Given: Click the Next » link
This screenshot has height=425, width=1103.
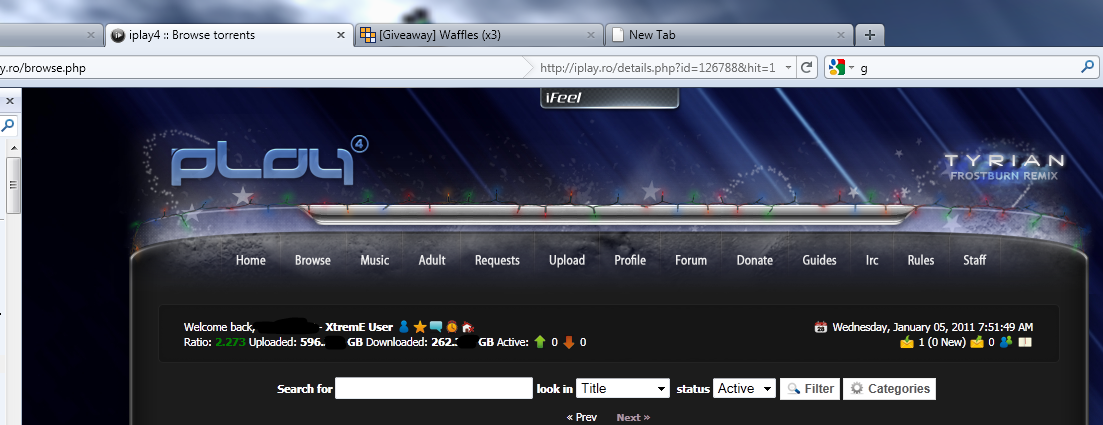Looking at the screenshot, I should tap(633, 417).
